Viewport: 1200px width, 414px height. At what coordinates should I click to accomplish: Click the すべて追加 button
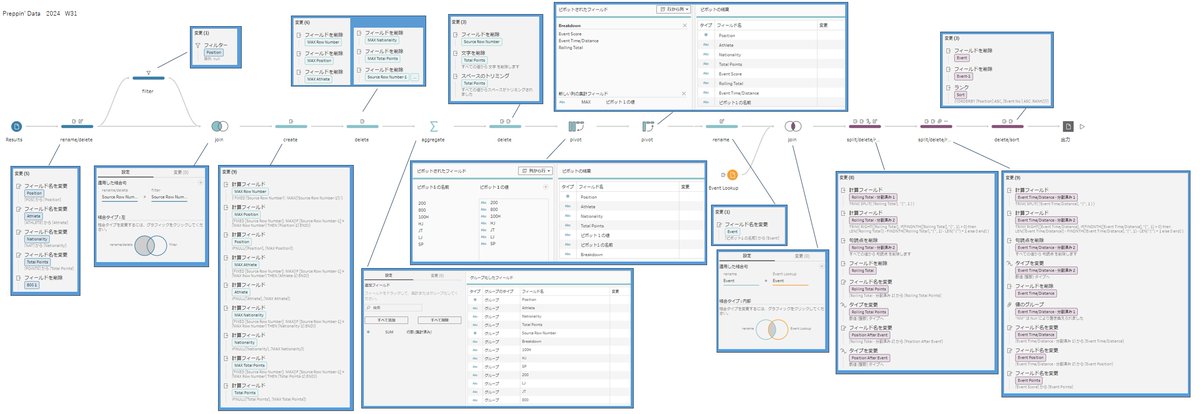point(386,320)
